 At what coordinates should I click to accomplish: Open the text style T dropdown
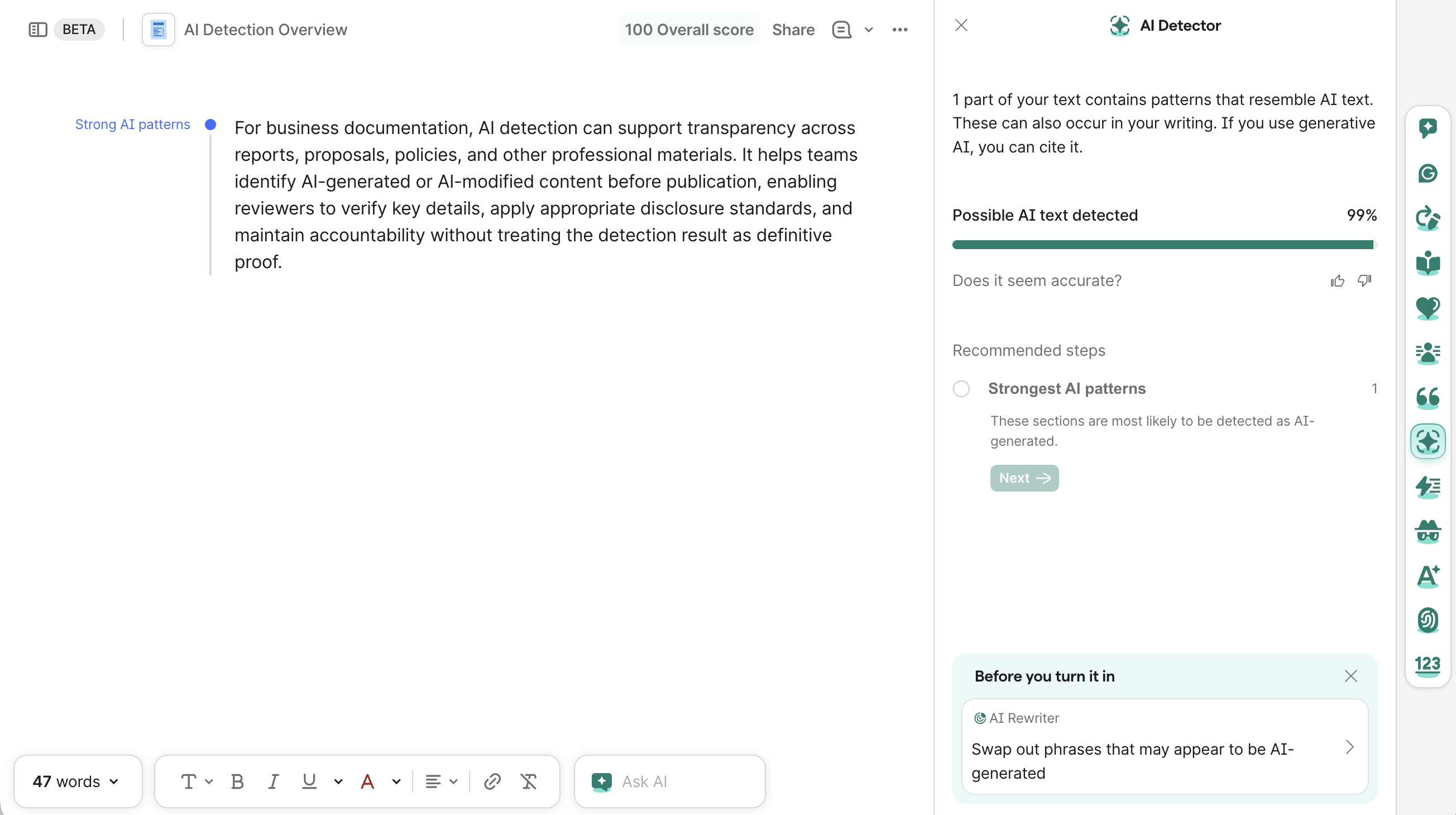point(196,781)
